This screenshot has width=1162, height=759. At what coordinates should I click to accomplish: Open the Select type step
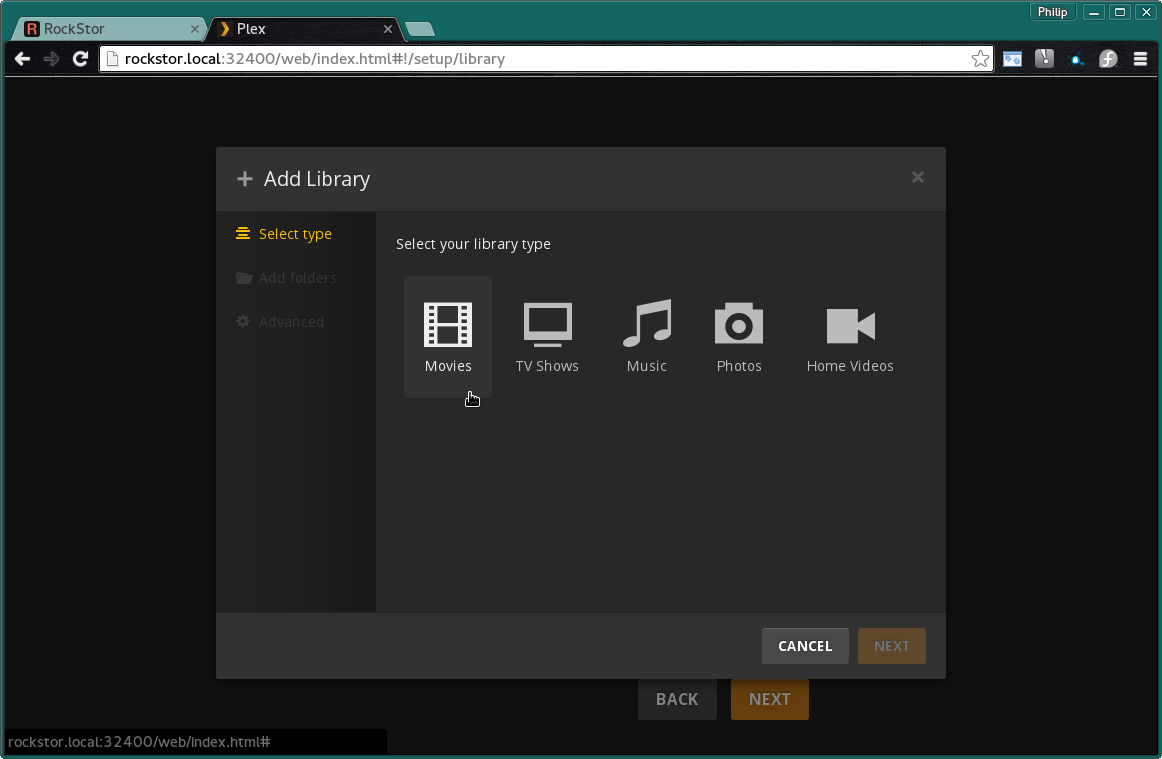pyautogui.click(x=284, y=234)
